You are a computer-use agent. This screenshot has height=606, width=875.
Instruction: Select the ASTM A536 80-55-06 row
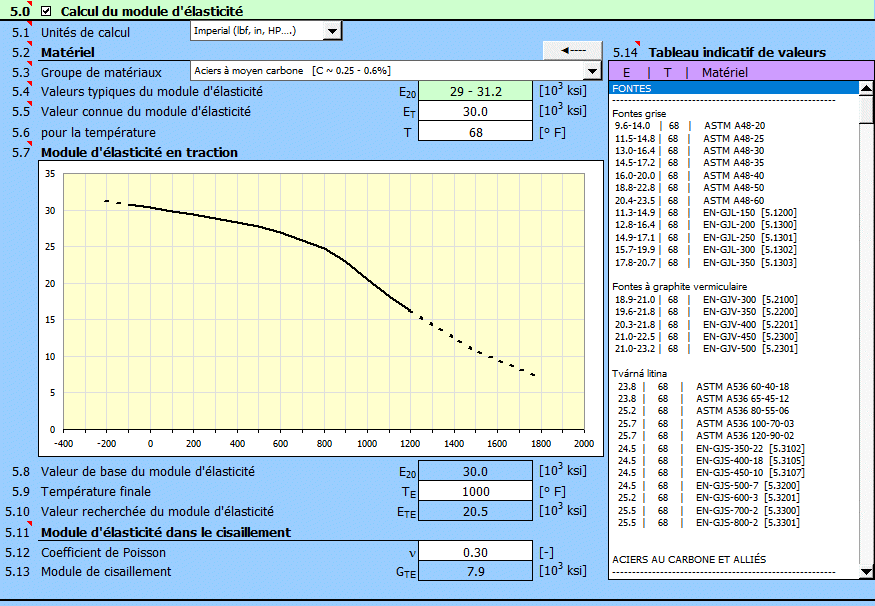(x=734, y=411)
